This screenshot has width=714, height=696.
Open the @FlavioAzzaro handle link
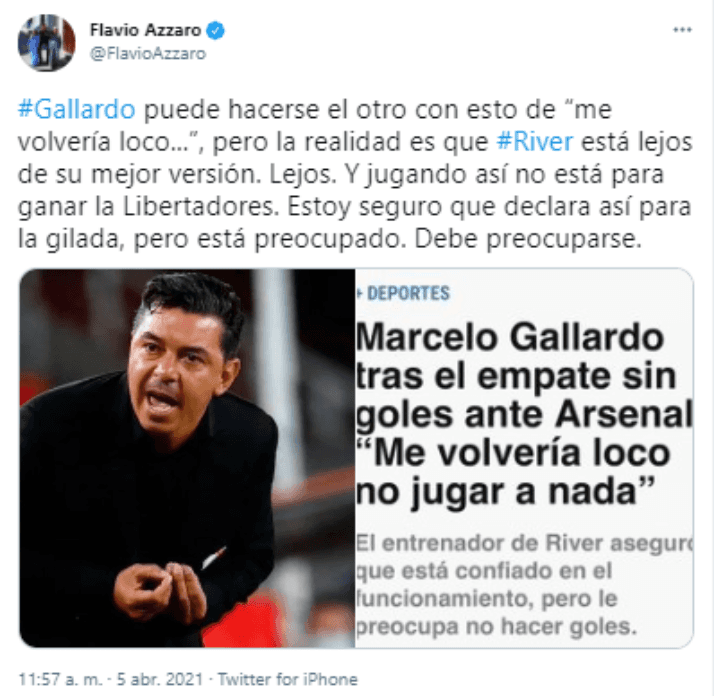pyautogui.click(x=148, y=54)
